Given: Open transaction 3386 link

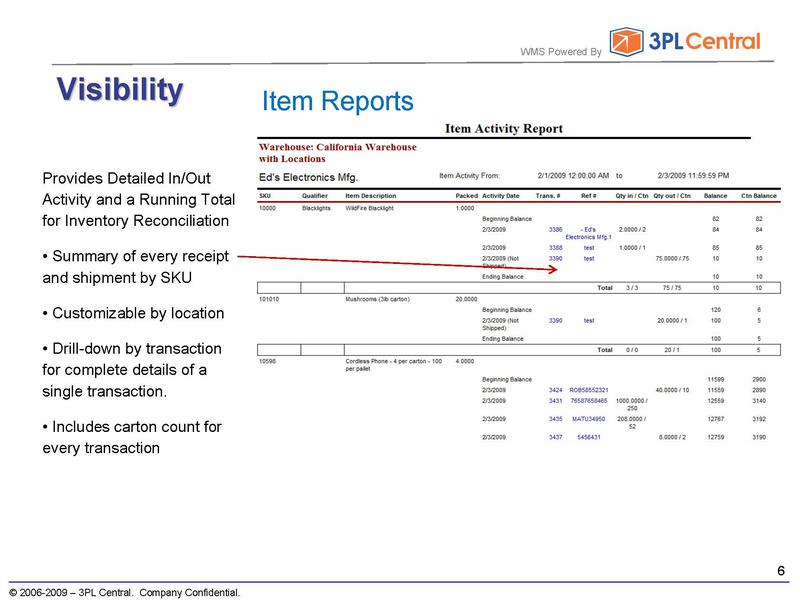Looking at the screenshot, I should (x=555, y=230).
